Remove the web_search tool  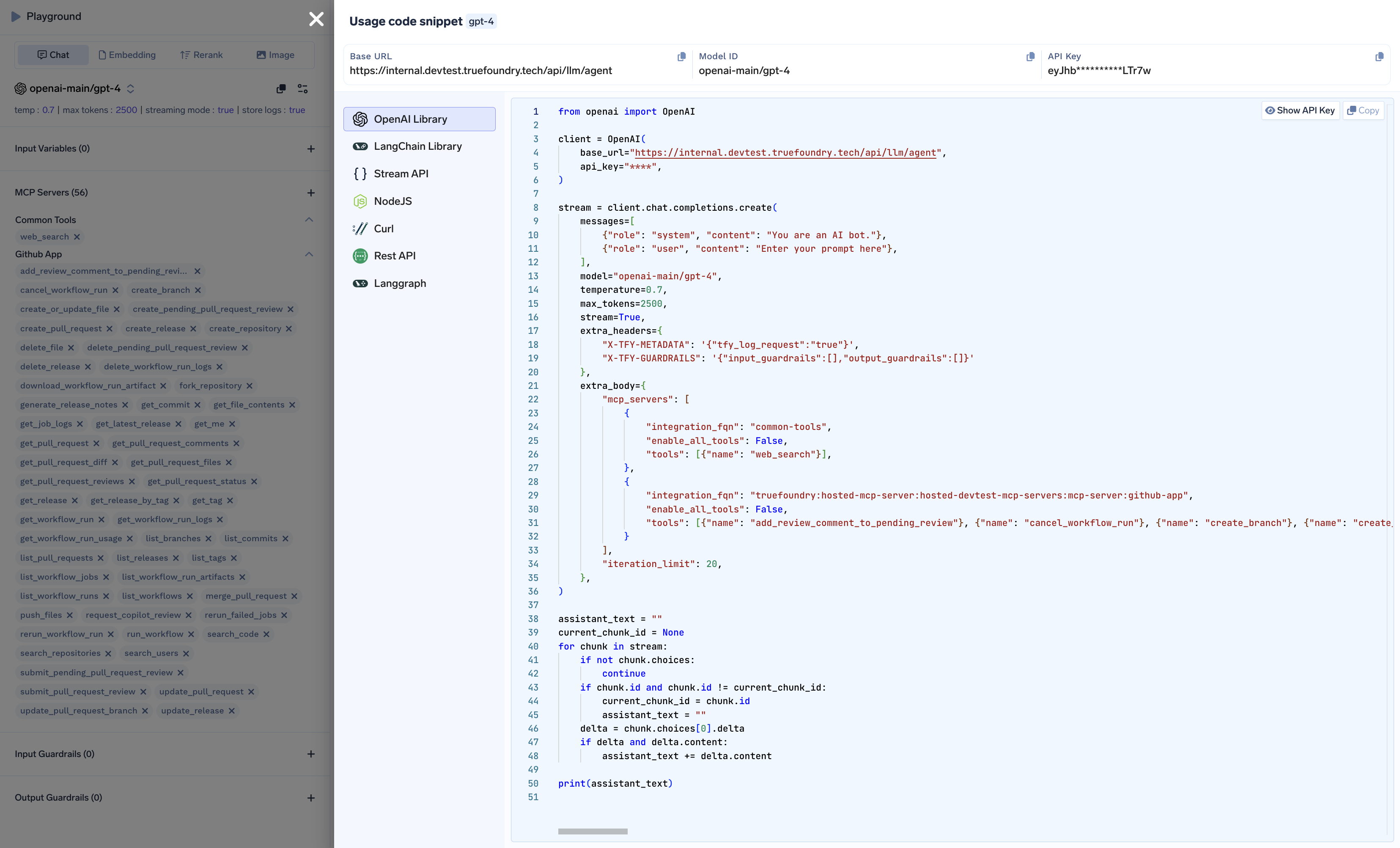(77, 237)
